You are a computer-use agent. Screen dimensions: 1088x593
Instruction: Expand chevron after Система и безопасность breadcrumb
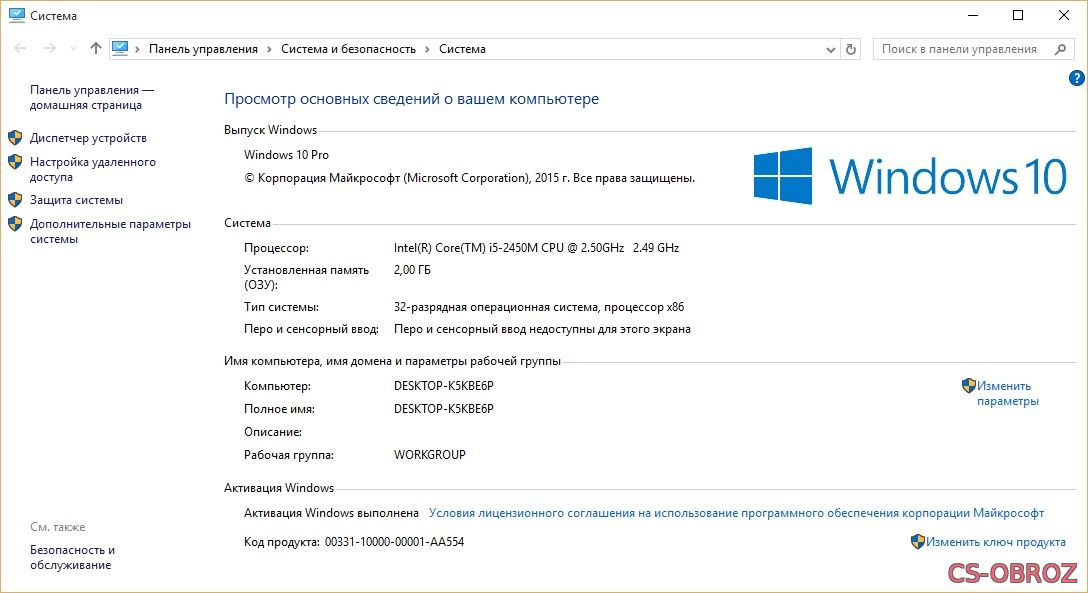tap(427, 49)
